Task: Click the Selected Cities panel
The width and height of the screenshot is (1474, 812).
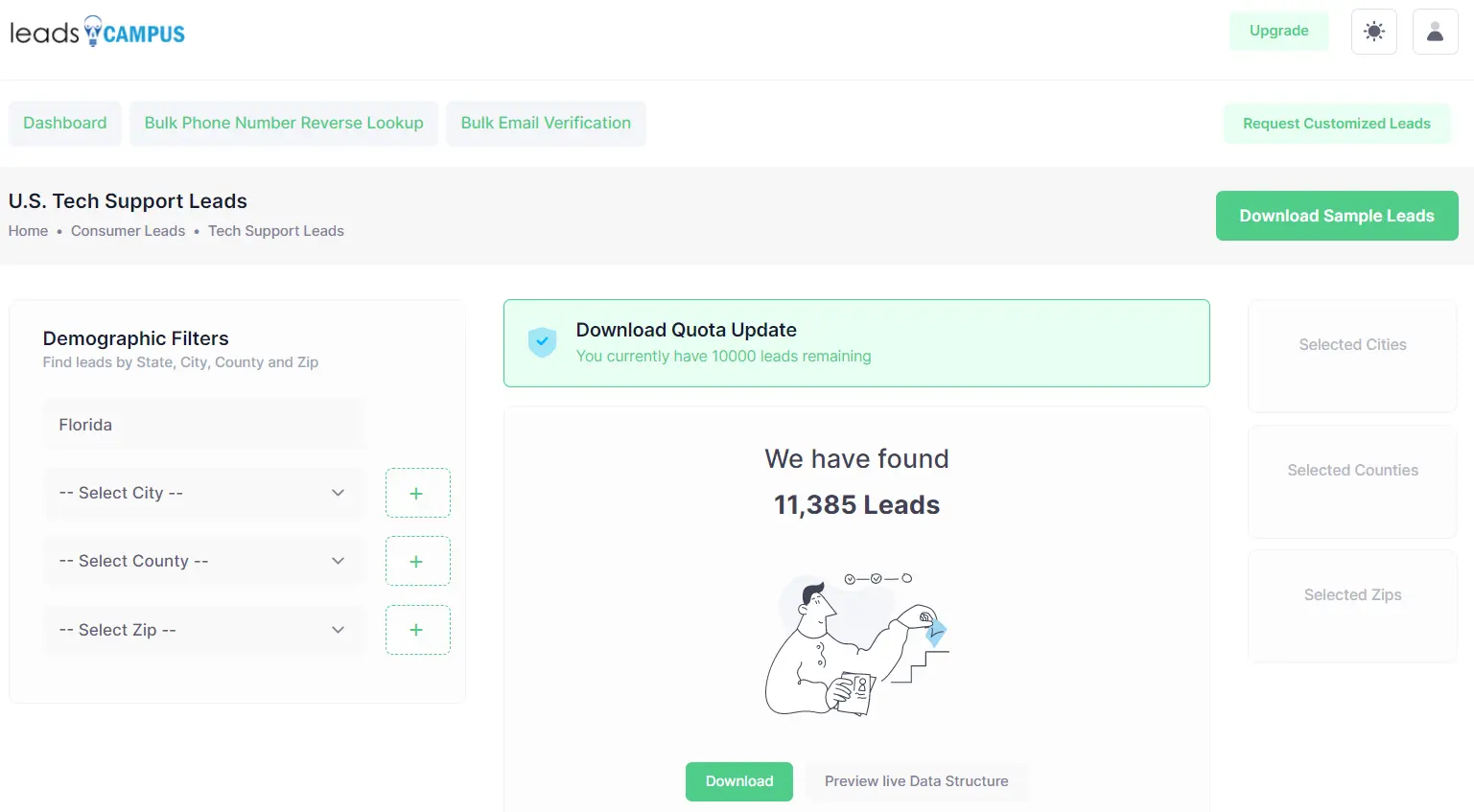Action: 1352,357
